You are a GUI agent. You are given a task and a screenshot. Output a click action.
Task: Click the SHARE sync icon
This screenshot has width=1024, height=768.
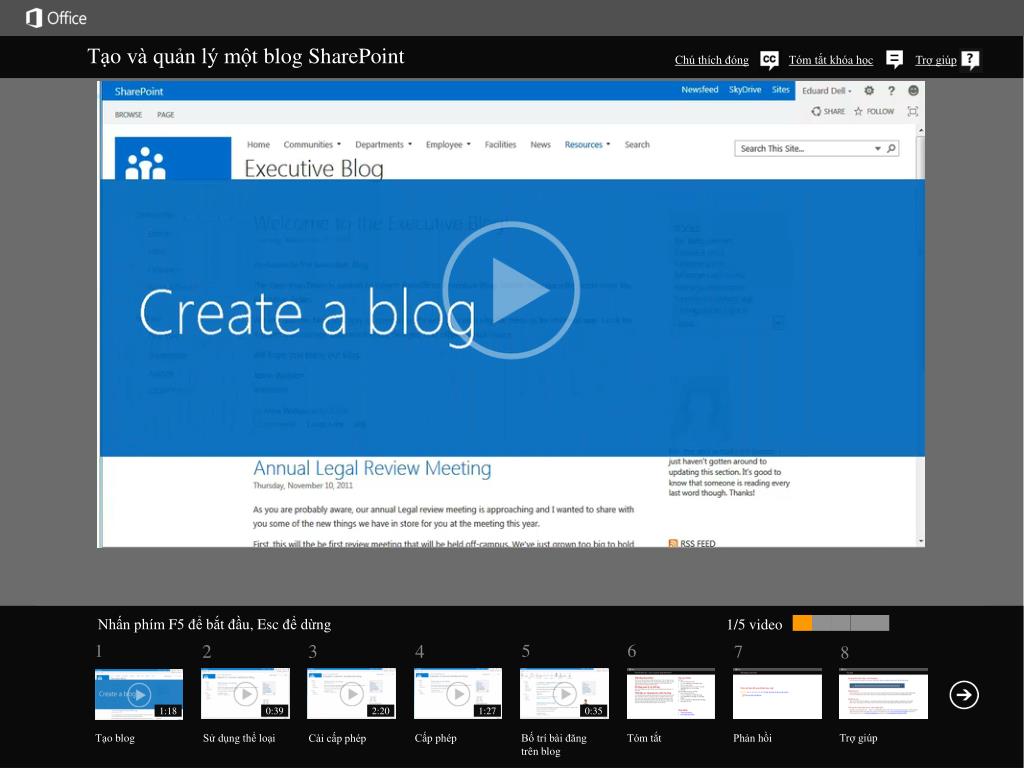tap(816, 112)
